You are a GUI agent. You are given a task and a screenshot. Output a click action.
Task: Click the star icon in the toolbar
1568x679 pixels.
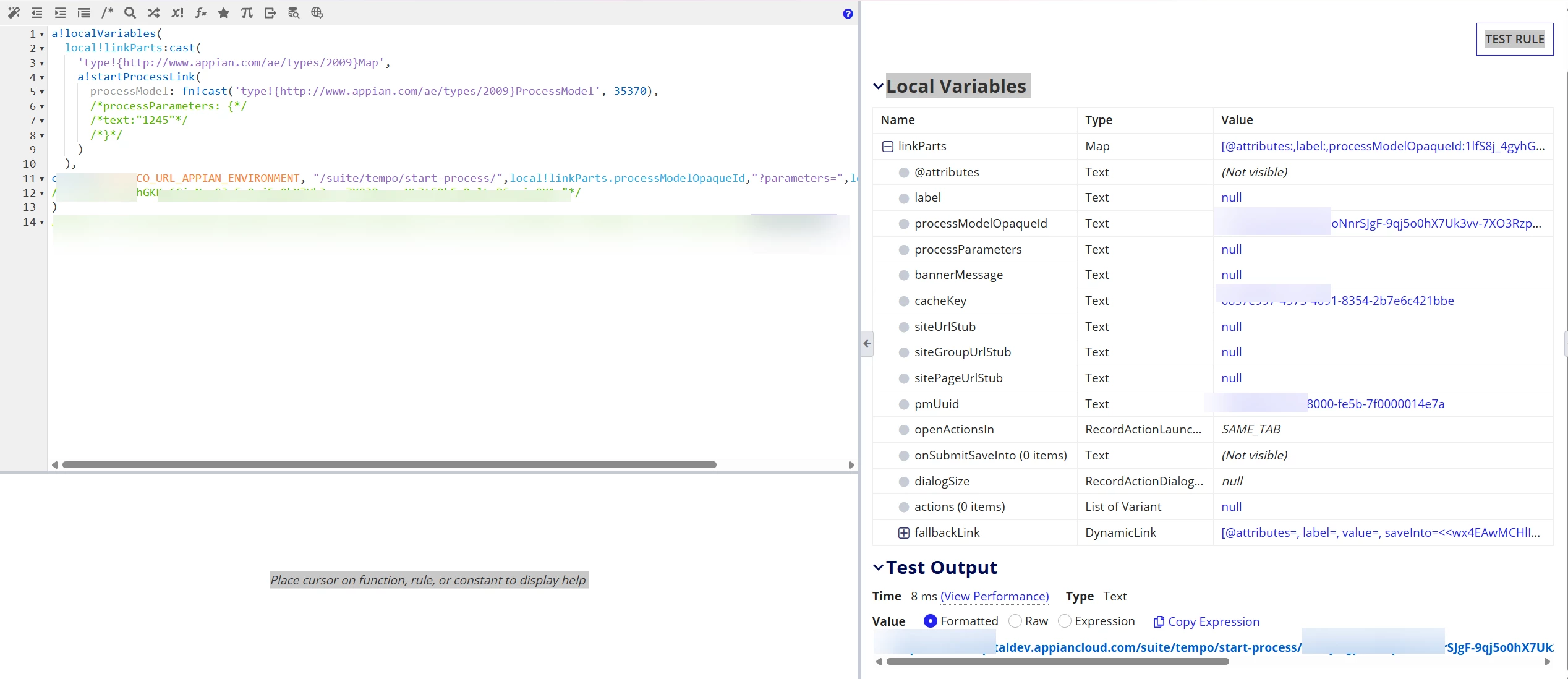pos(223,12)
